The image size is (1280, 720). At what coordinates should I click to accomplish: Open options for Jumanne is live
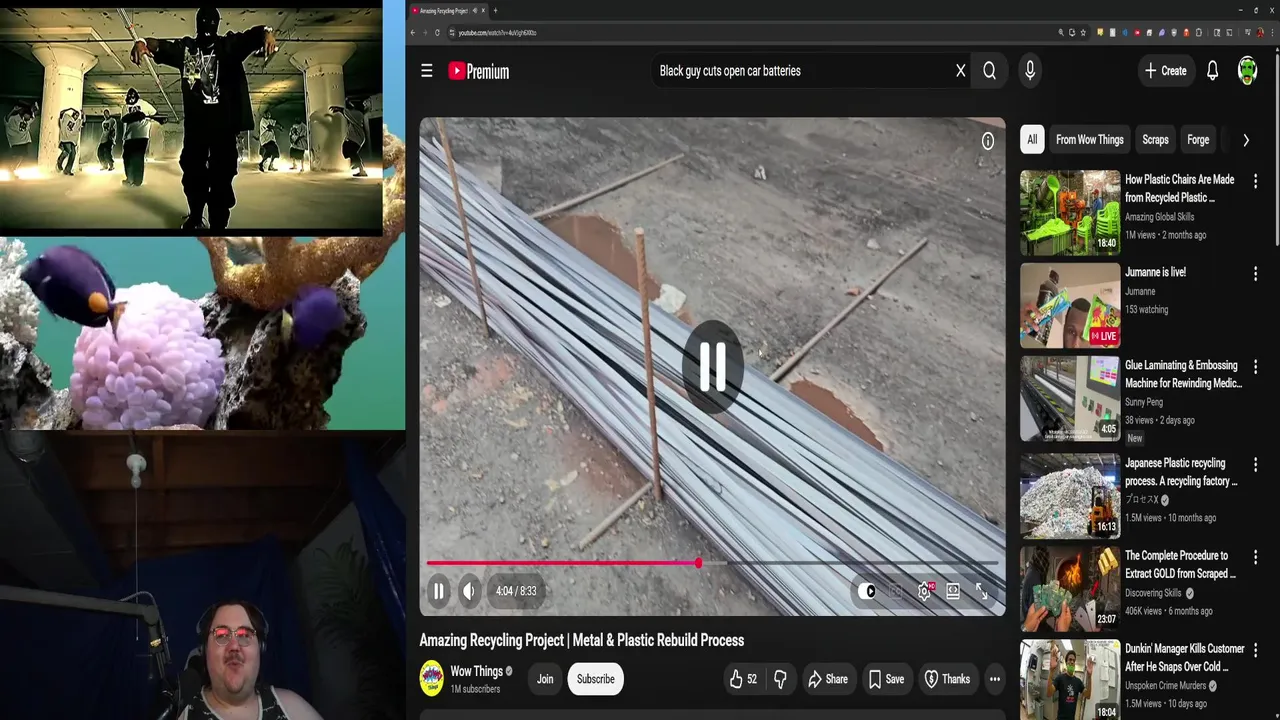(x=1255, y=273)
